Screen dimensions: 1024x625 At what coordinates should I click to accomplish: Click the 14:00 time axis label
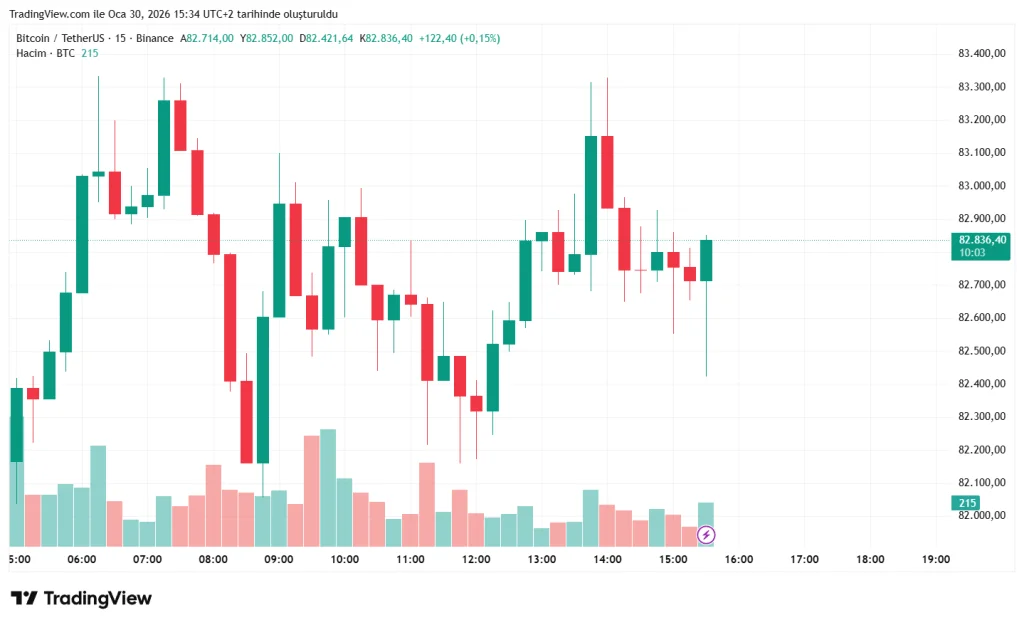coord(607,560)
